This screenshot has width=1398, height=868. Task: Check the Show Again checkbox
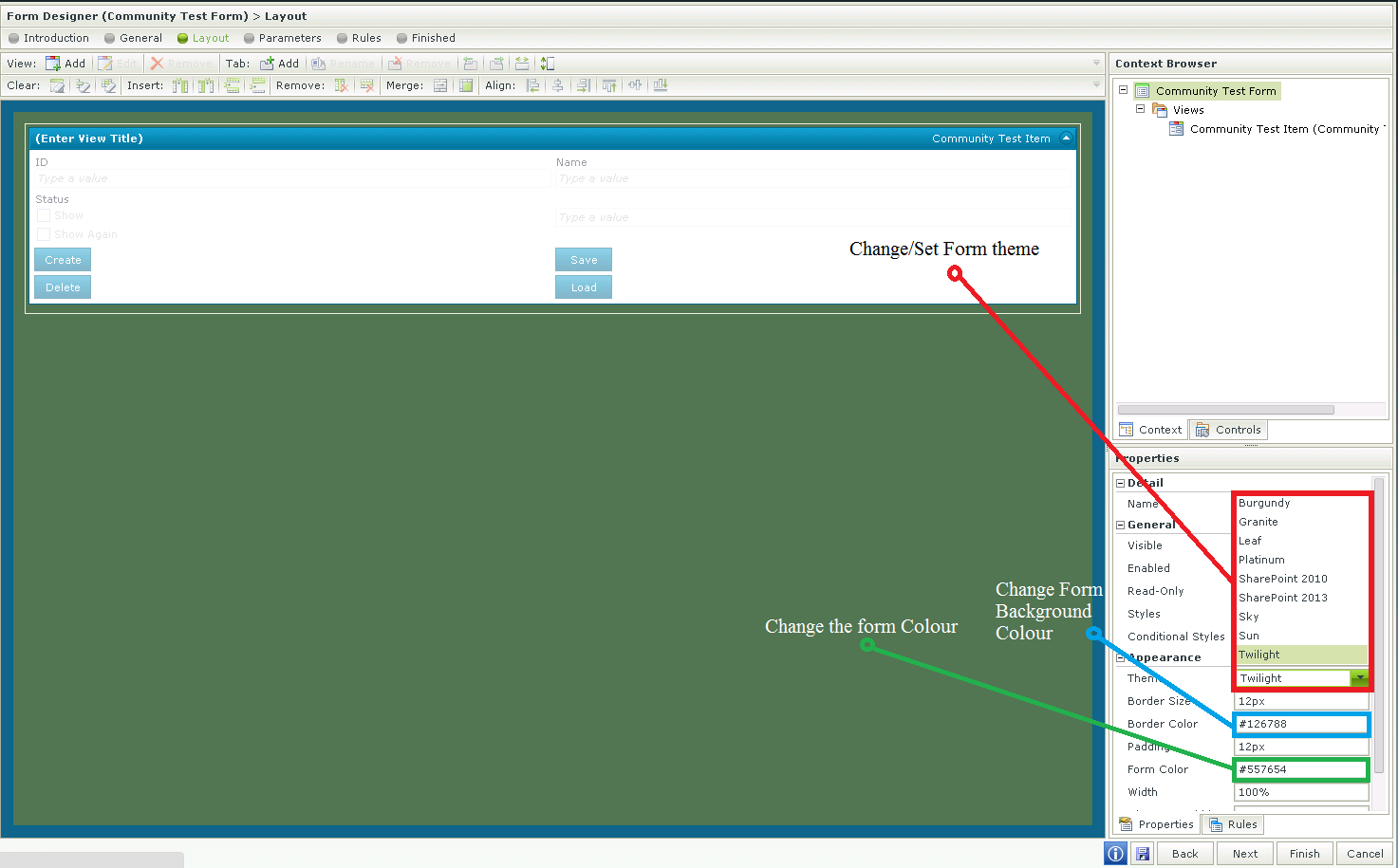[43, 234]
